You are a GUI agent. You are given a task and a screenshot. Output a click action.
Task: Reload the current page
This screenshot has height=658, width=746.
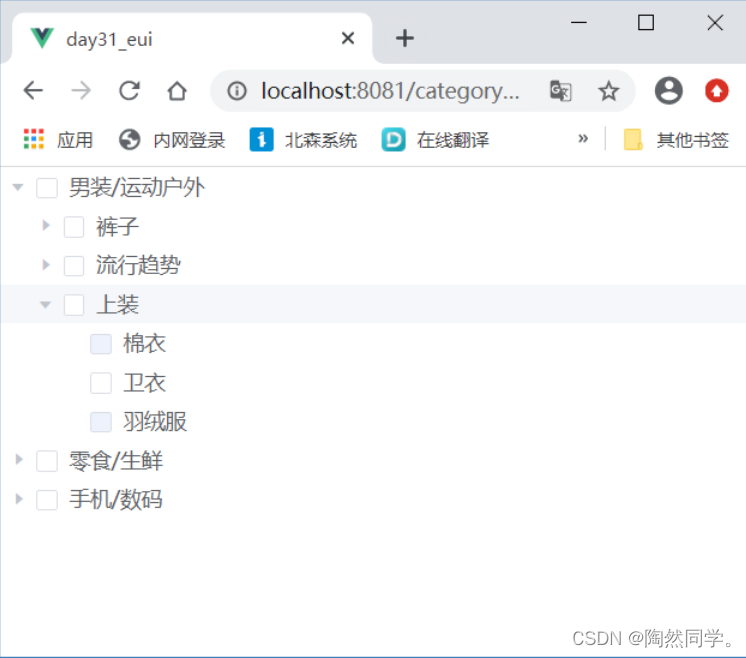(129, 90)
